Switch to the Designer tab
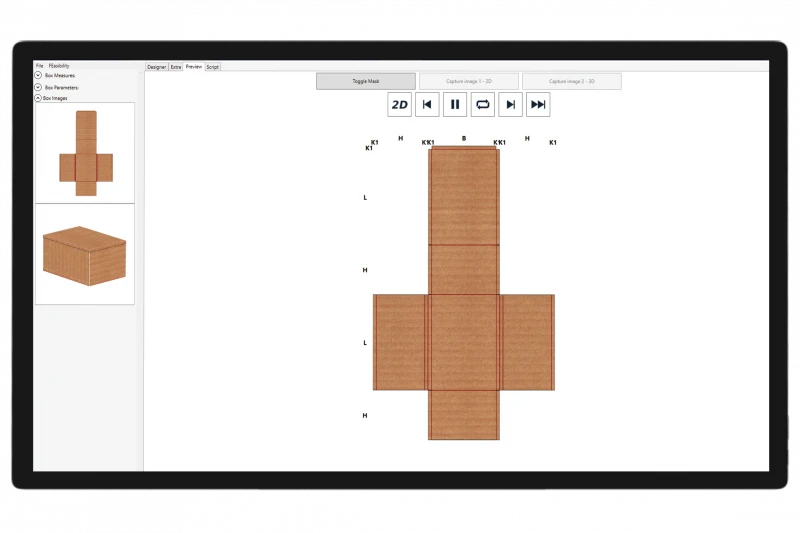This screenshot has width=800, height=533. point(157,67)
